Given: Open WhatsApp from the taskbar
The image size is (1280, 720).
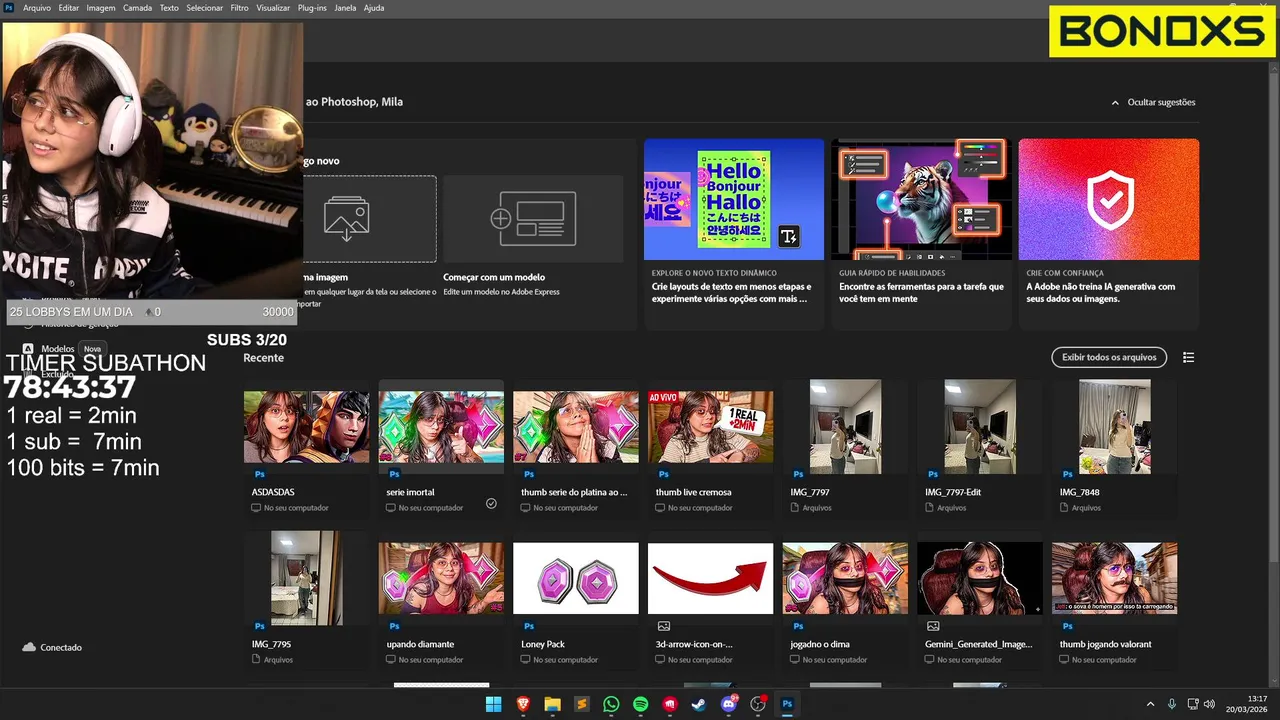Looking at the screenshot, I should click(611, 704).
